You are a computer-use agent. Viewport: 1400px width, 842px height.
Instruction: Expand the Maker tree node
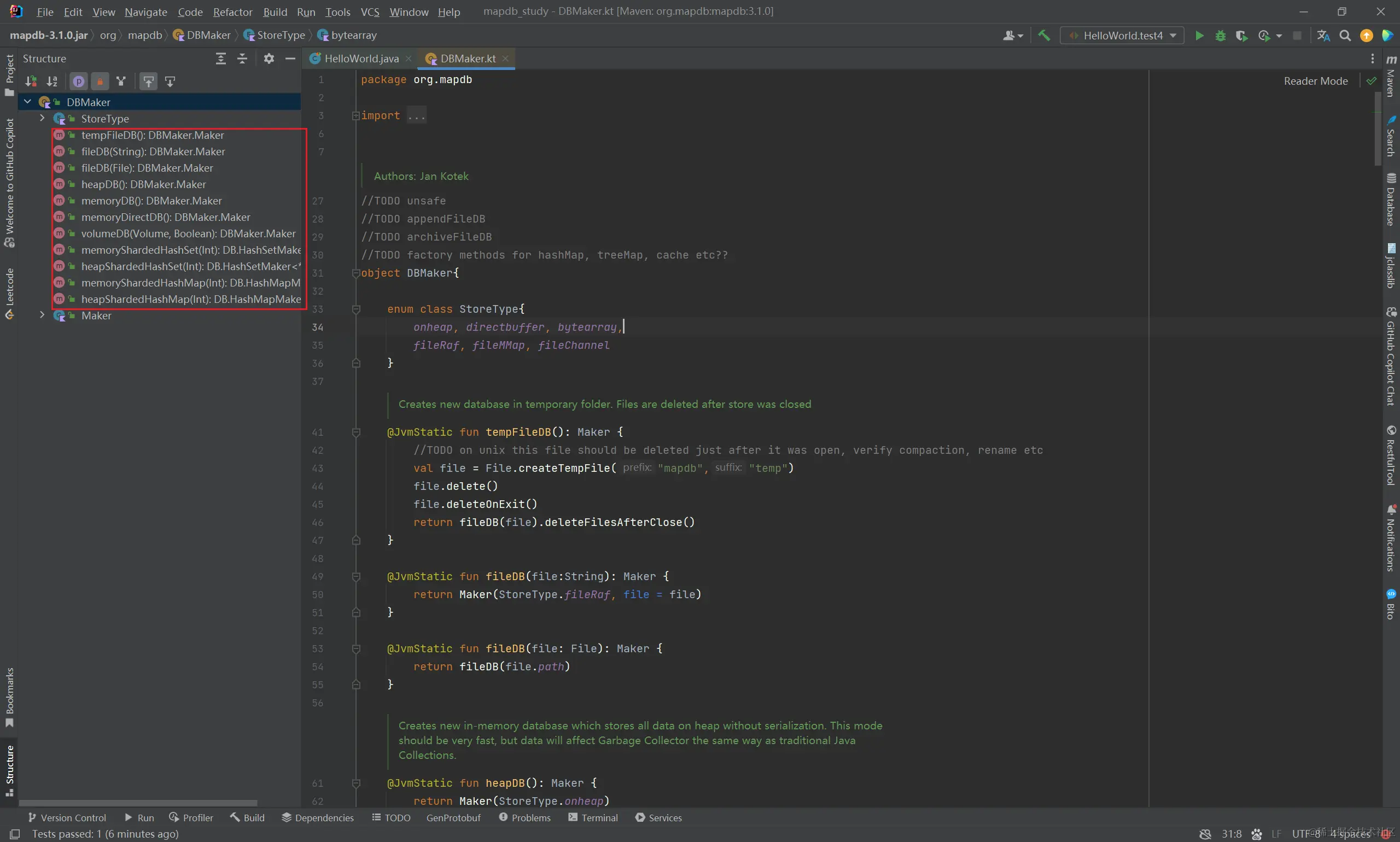(42, 315)
